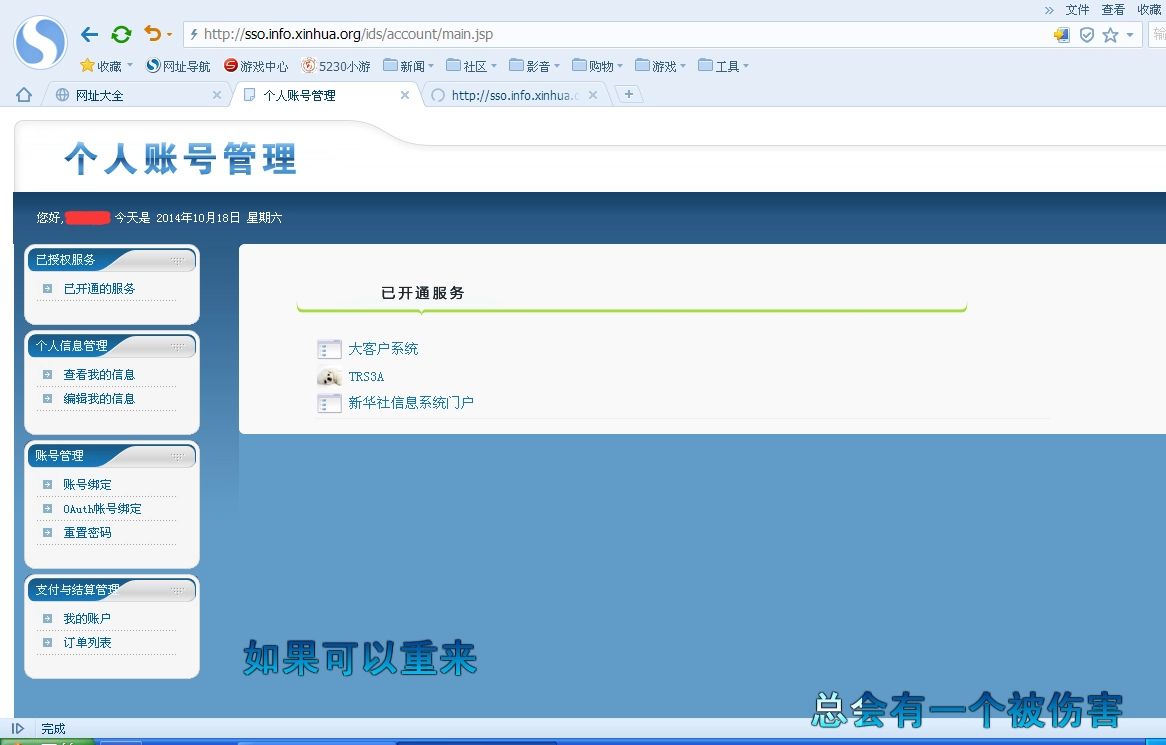Click the arrow icon beside 账号绑定
Image resolution: width=1166 pixels, height=745 pixels.
tap(48, 485)
